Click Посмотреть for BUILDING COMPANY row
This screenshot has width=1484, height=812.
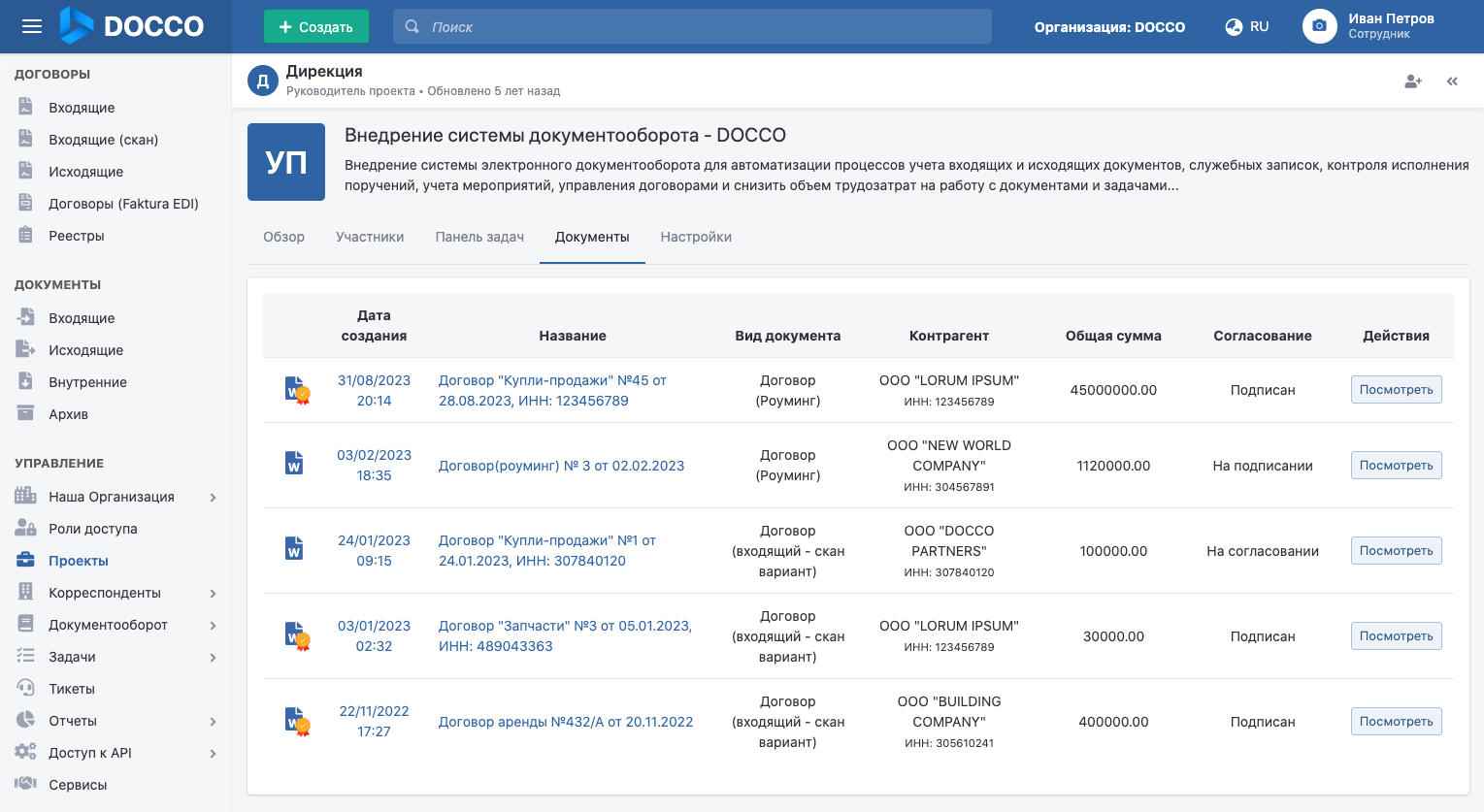[1396, 722]
